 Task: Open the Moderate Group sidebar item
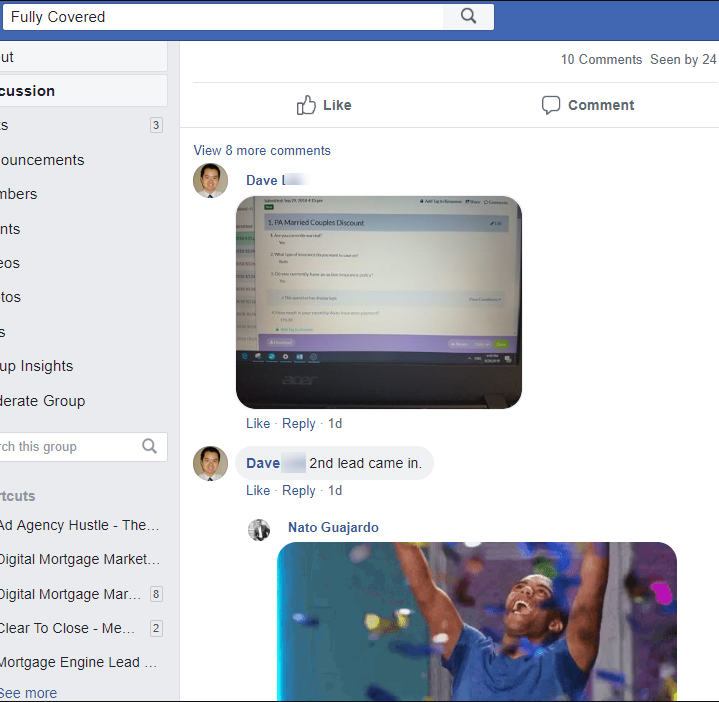[43, 401]
